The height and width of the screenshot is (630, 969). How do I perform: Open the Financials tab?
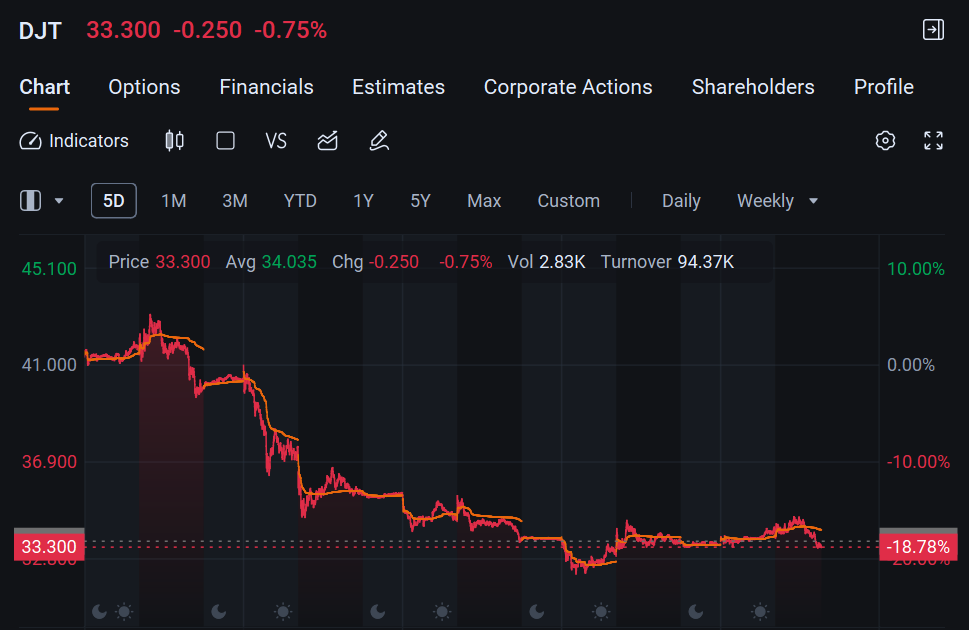click(x=266, y=87)
